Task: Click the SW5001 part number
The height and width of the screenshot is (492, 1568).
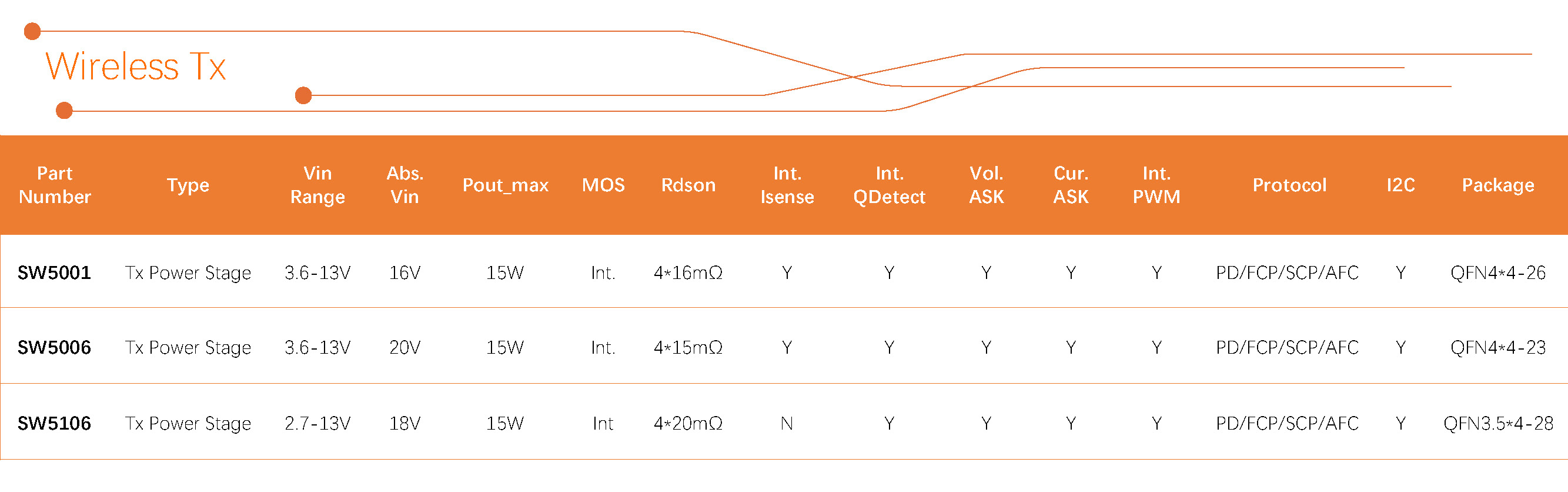Action: 54,272
